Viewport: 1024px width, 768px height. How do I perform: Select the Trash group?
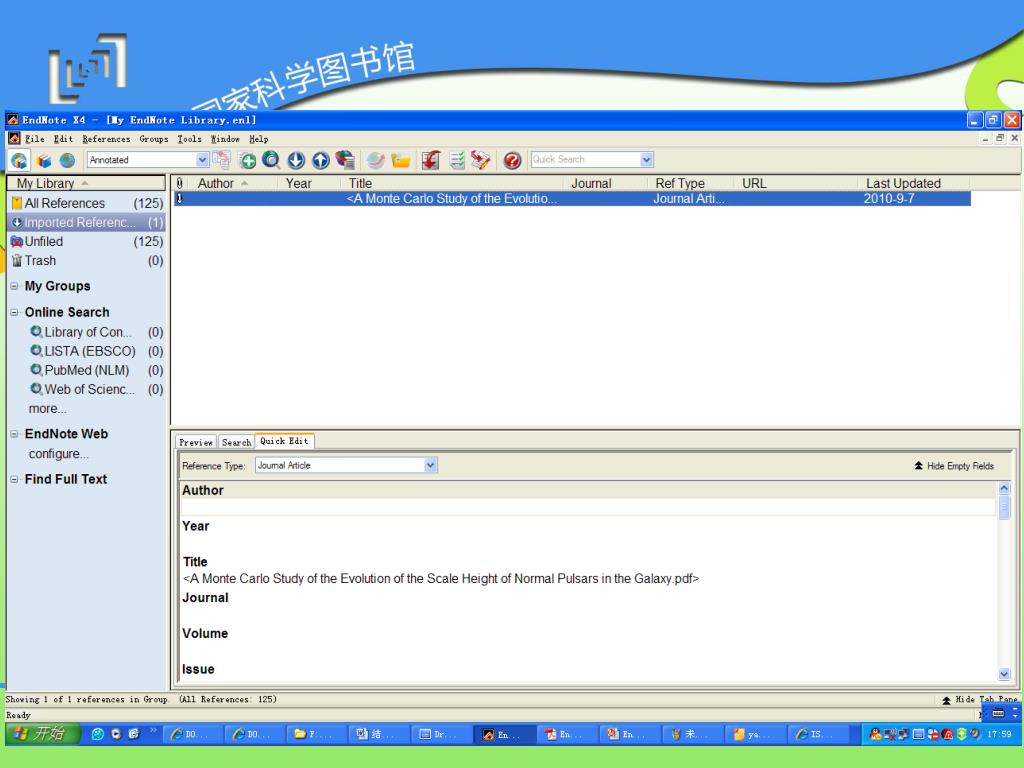86,261
